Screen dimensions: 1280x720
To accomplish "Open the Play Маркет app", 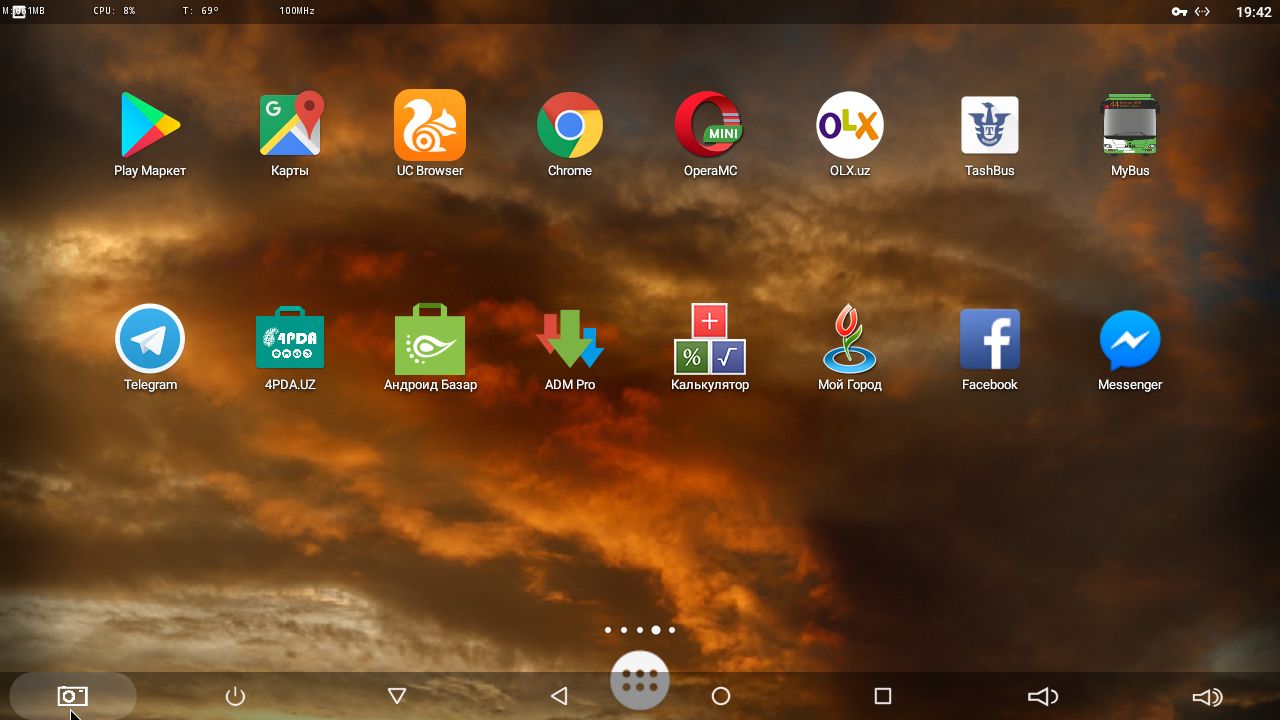I will 150,125.
